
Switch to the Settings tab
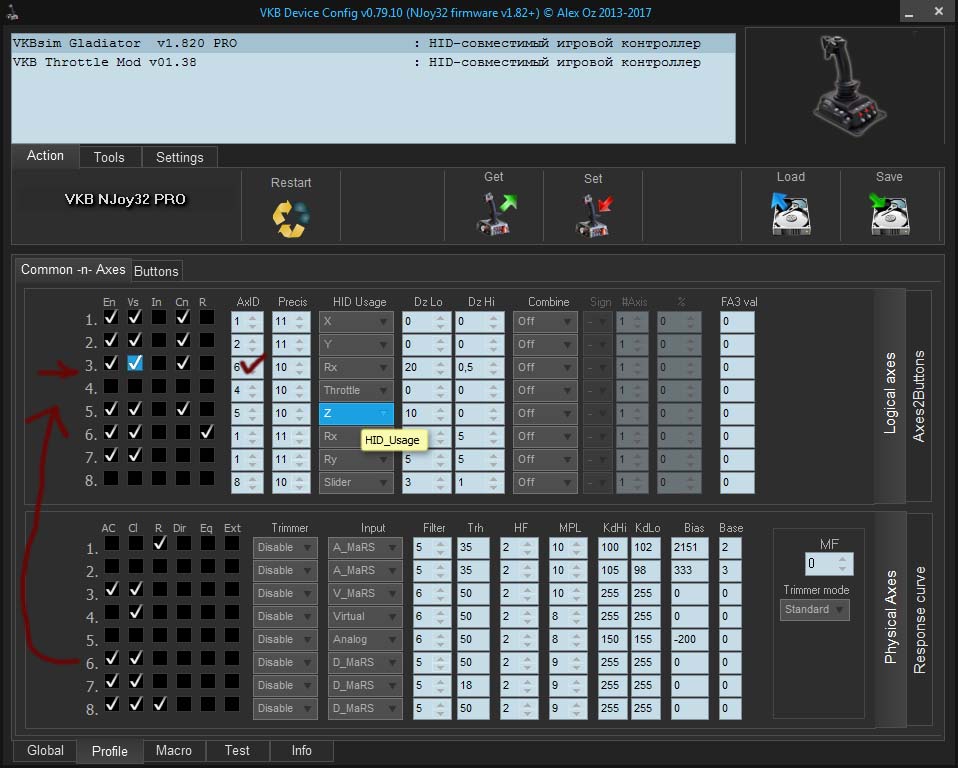coord(180,157)
